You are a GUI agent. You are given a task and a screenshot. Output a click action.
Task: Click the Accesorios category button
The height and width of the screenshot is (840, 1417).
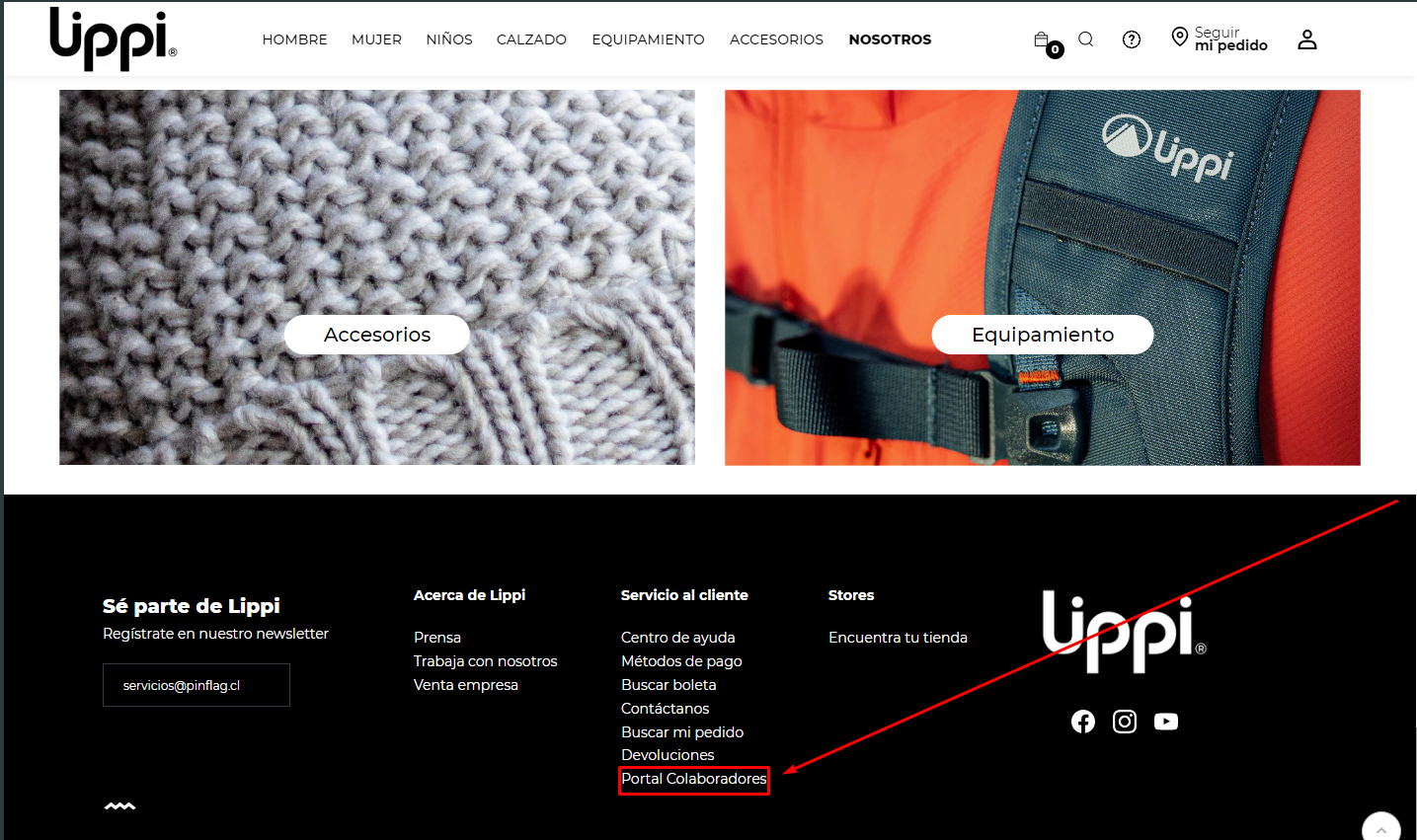(x=377, y=335)
